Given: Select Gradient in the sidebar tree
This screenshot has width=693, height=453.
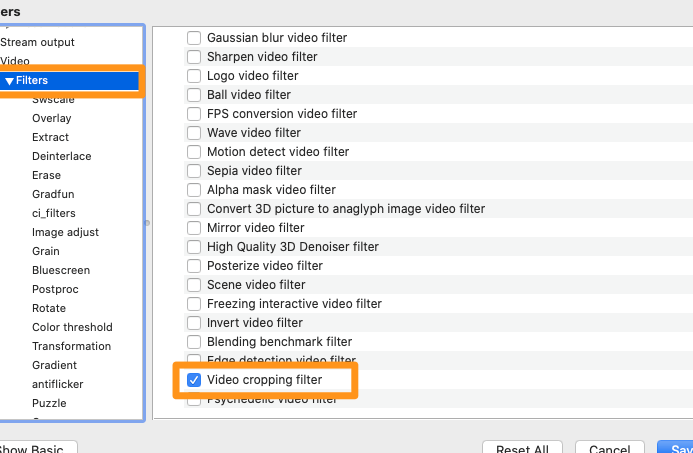Looking at the screenshot, I should tap(54, 365).
